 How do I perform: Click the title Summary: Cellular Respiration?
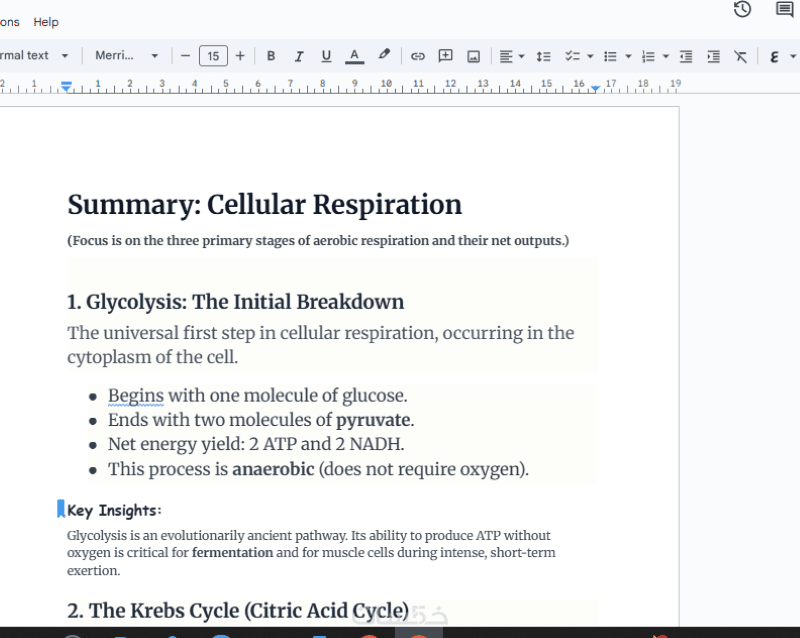point(265,205)
